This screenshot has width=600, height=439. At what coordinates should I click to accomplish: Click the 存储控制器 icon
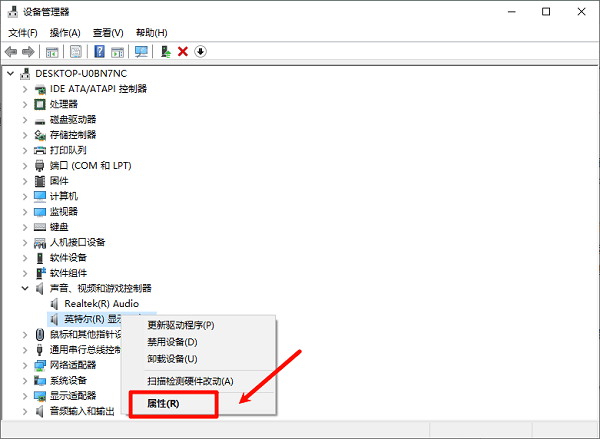click(x=40, y=135)
